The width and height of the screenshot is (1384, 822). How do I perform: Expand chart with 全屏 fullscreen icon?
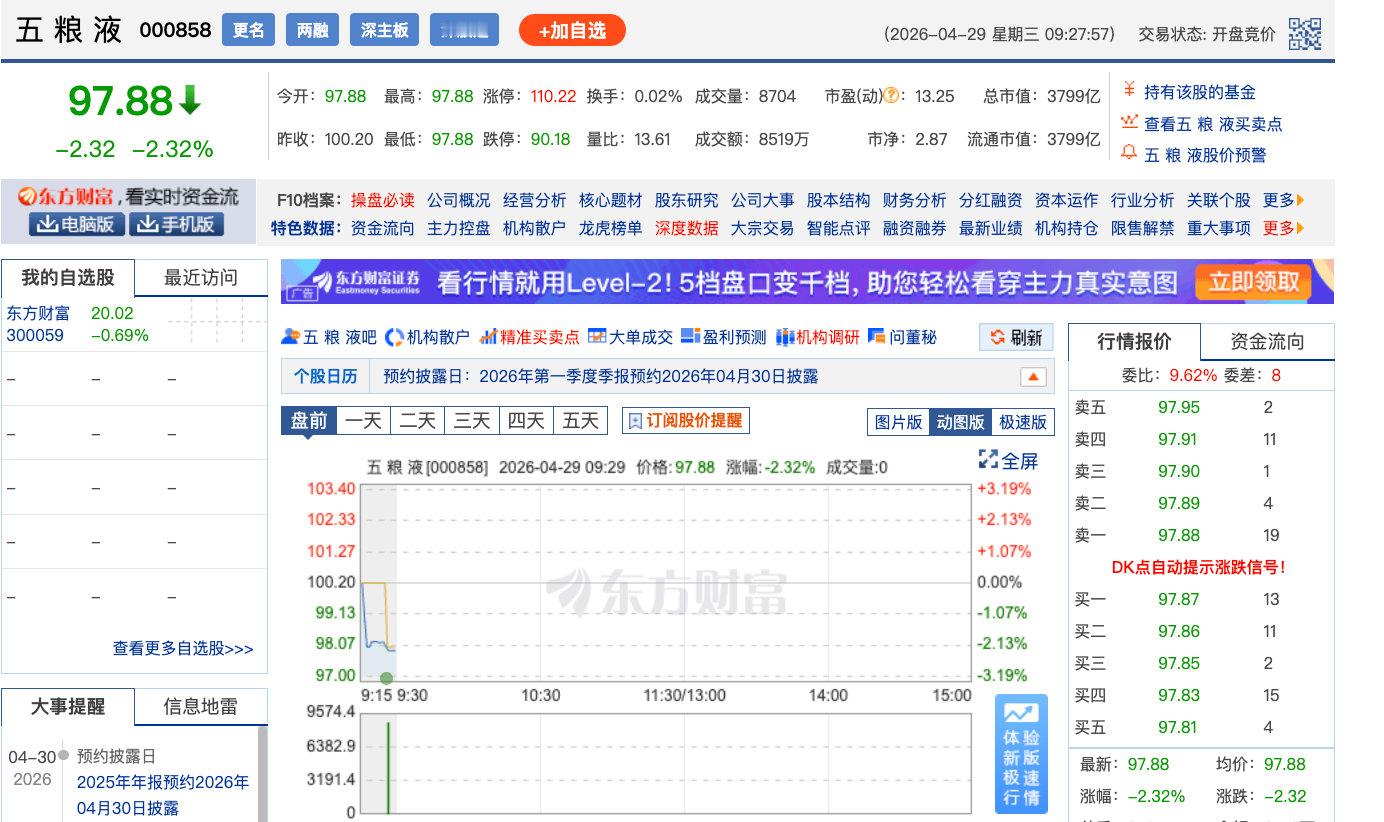tap(1008, 460)
